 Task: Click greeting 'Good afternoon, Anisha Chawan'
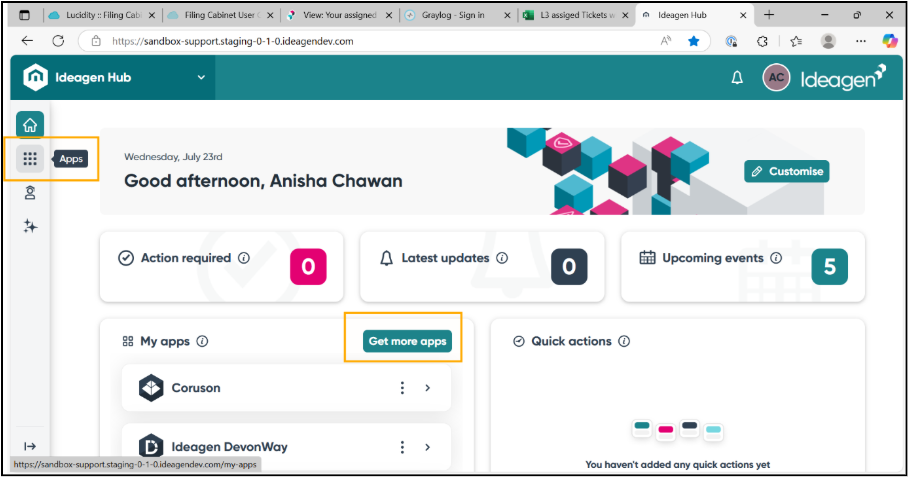coord(263,181)
